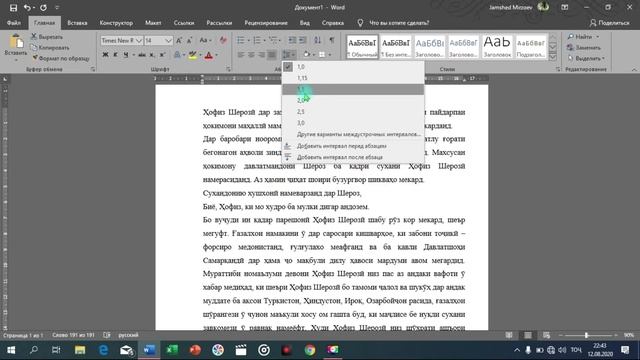Screen dimensions: 640x360
Task: Launch Google Chrome from the taskbar
Action: coord(310,350)
